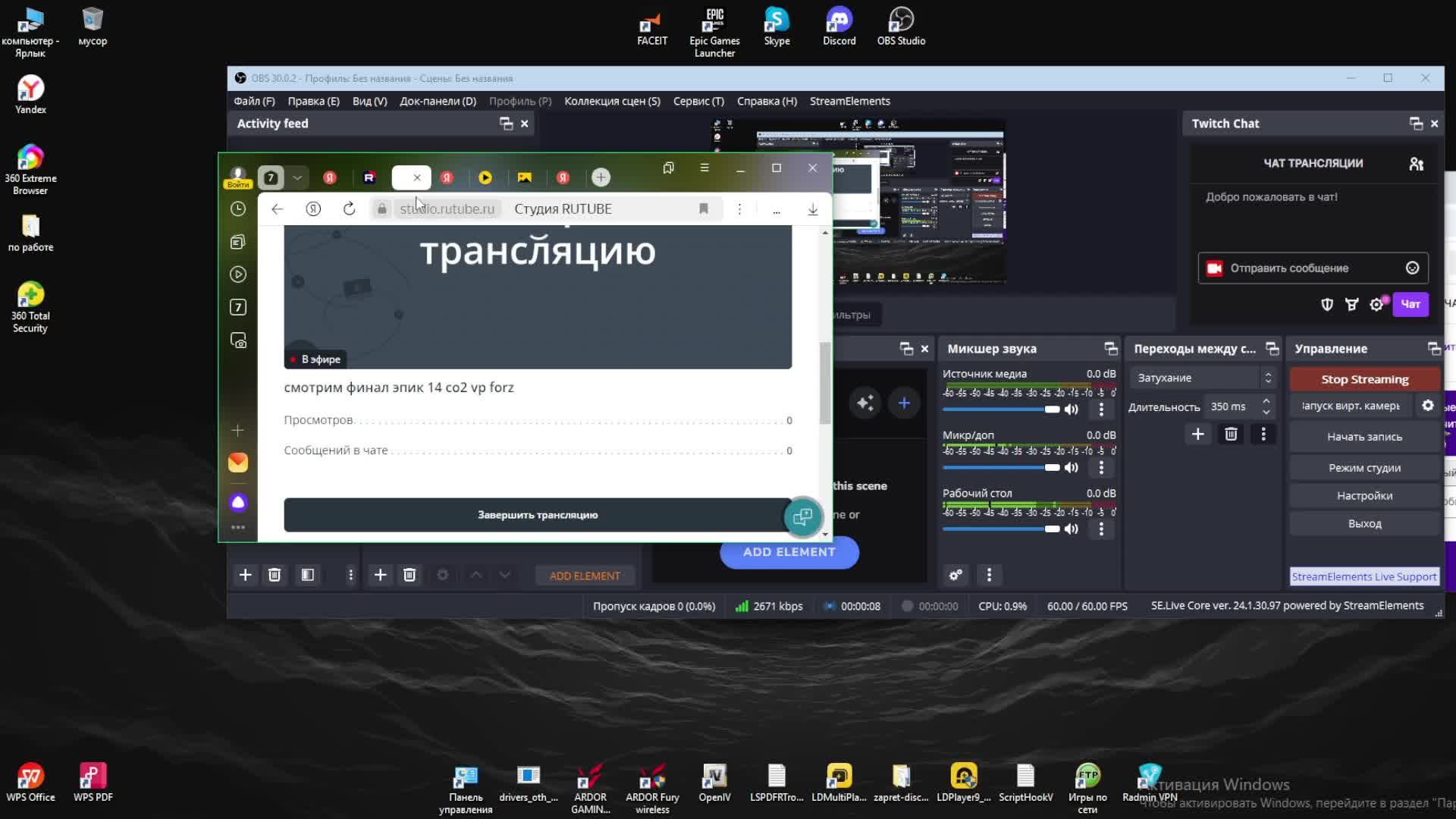
Task: Add a source with the plus button
Action: tap(380, 576)
